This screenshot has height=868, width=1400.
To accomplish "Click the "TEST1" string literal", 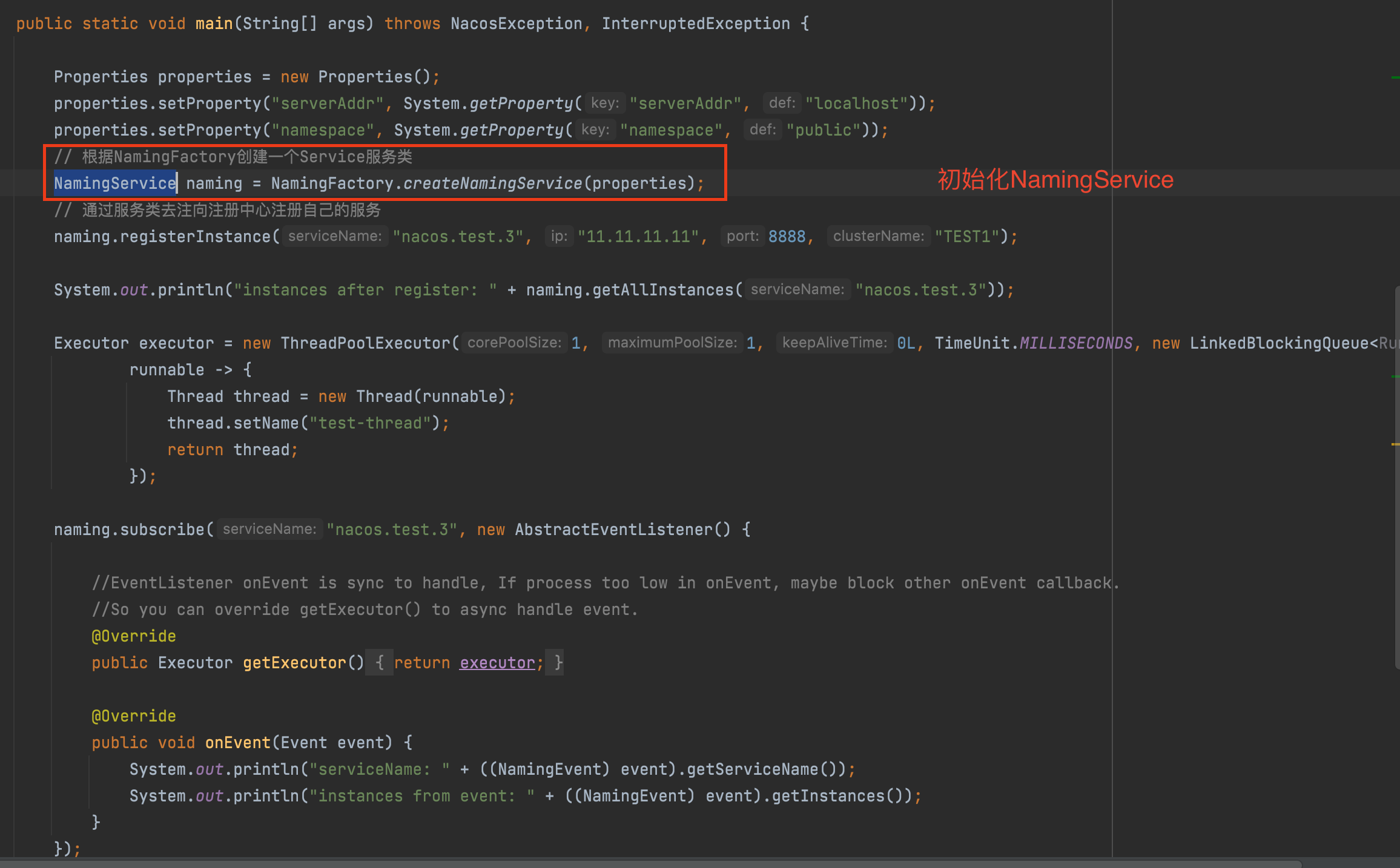I will tap(966, 237).
